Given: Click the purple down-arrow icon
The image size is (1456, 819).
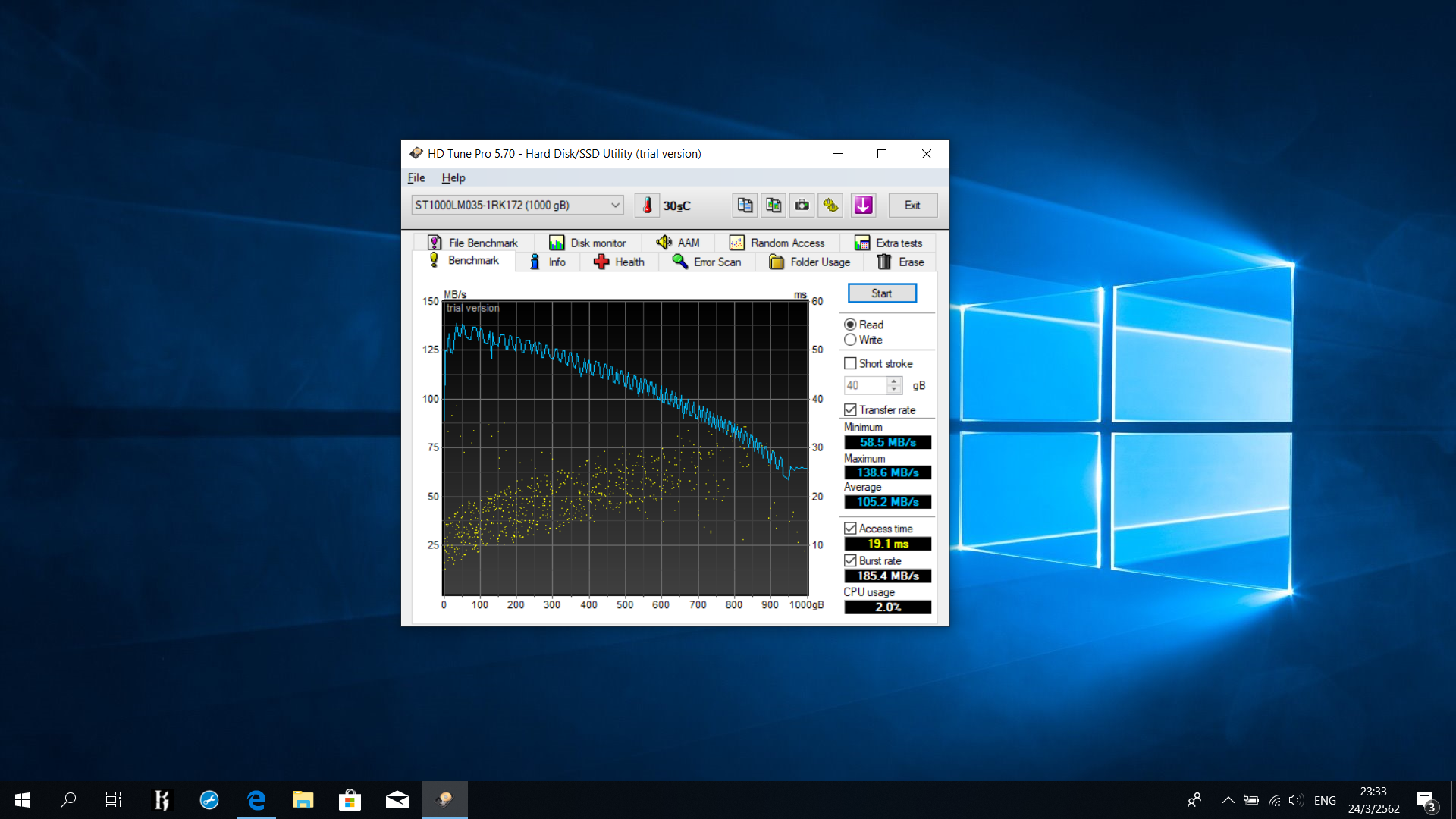Looking at the screenshot, I should [863, 206].
